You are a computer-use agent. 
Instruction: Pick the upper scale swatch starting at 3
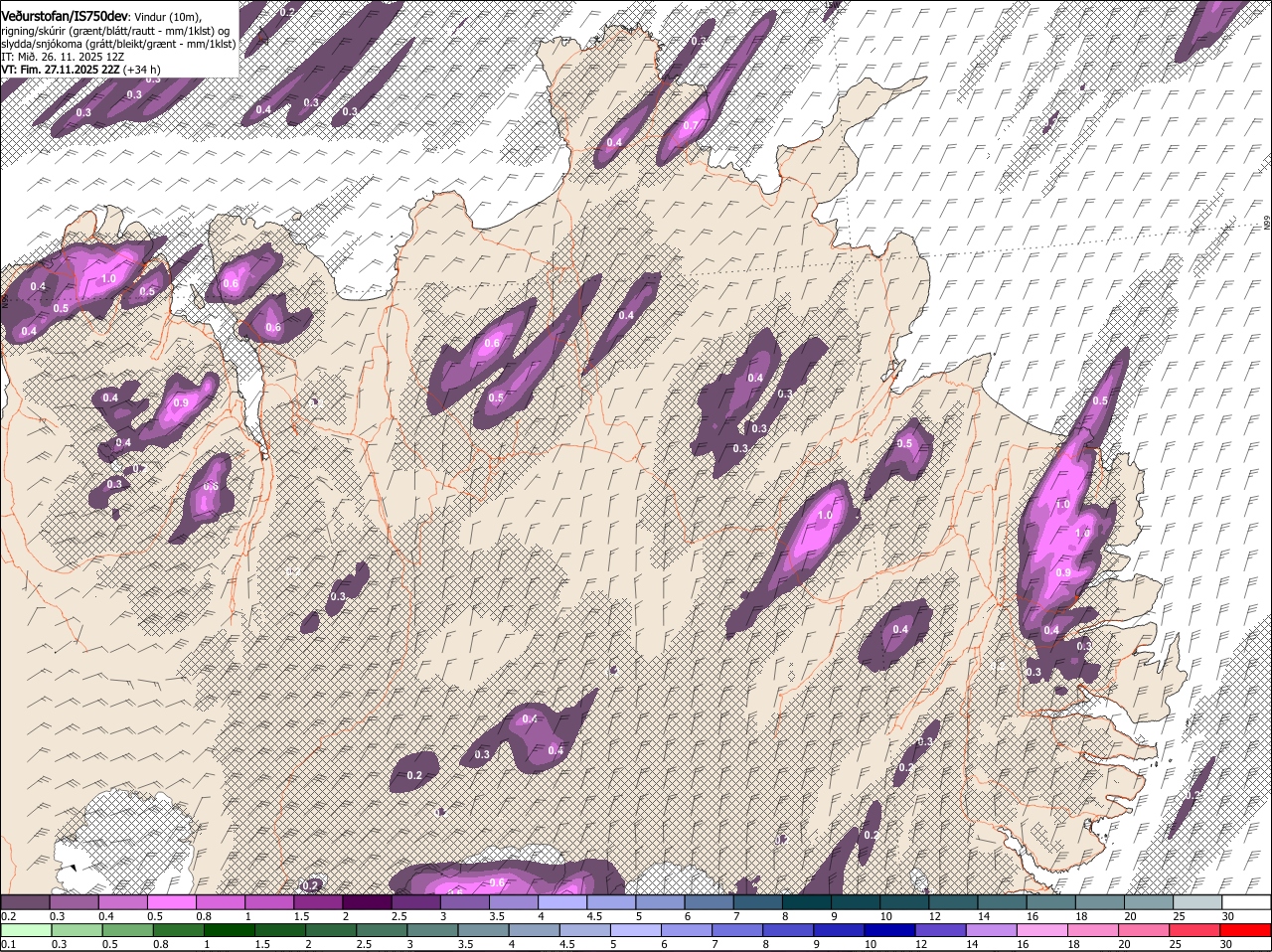464,901
